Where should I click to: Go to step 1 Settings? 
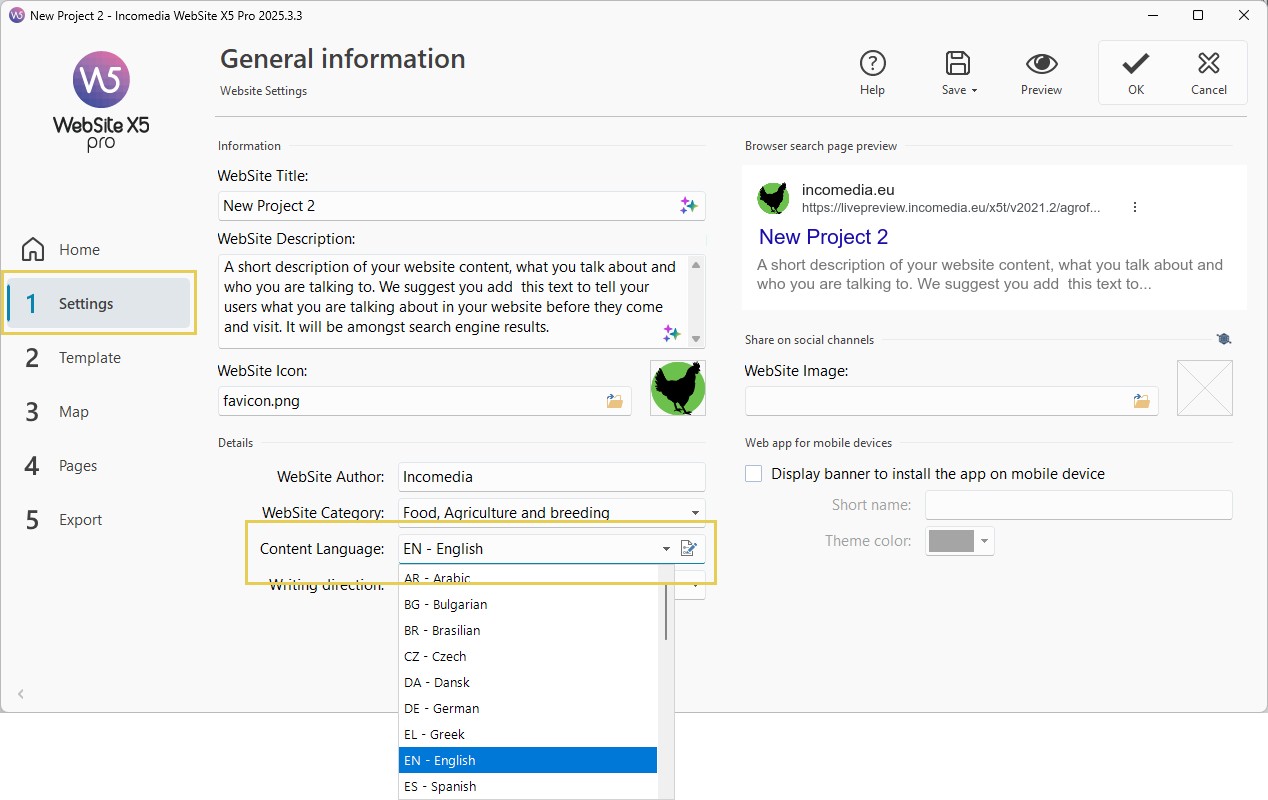point(98,304)
